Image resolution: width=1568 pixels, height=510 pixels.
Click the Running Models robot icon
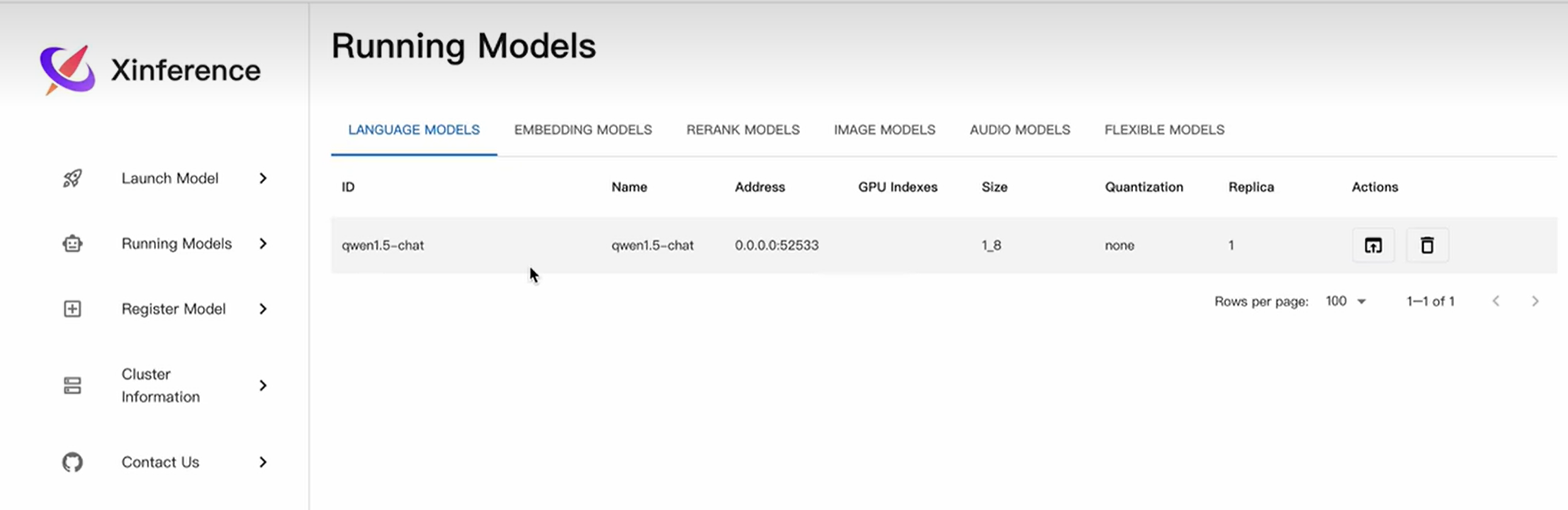pyautogui.click(x=72, y=243)
